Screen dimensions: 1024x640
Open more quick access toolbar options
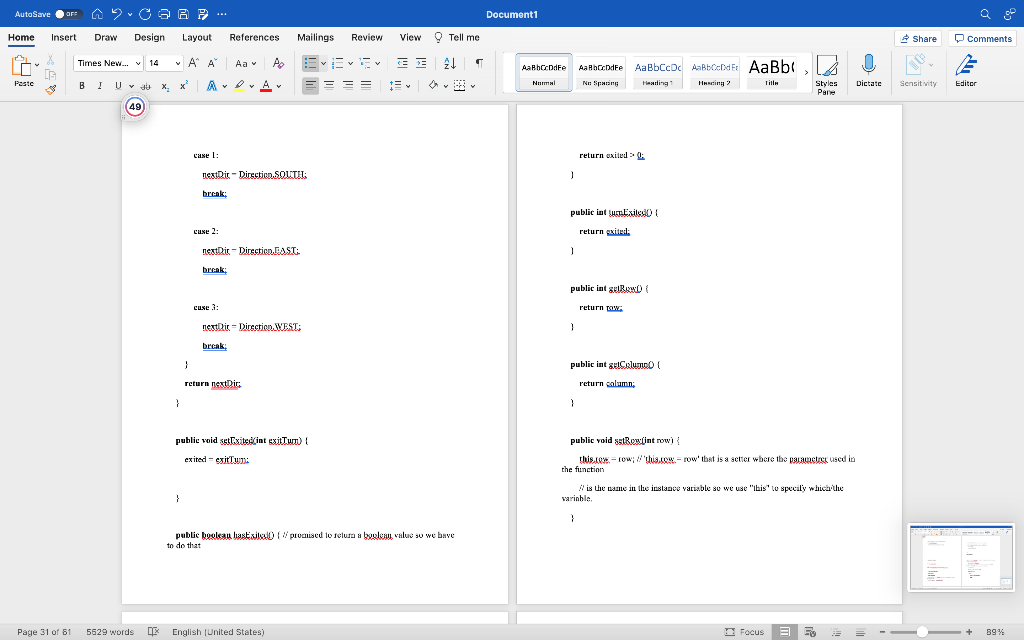(x=222, y=14)
